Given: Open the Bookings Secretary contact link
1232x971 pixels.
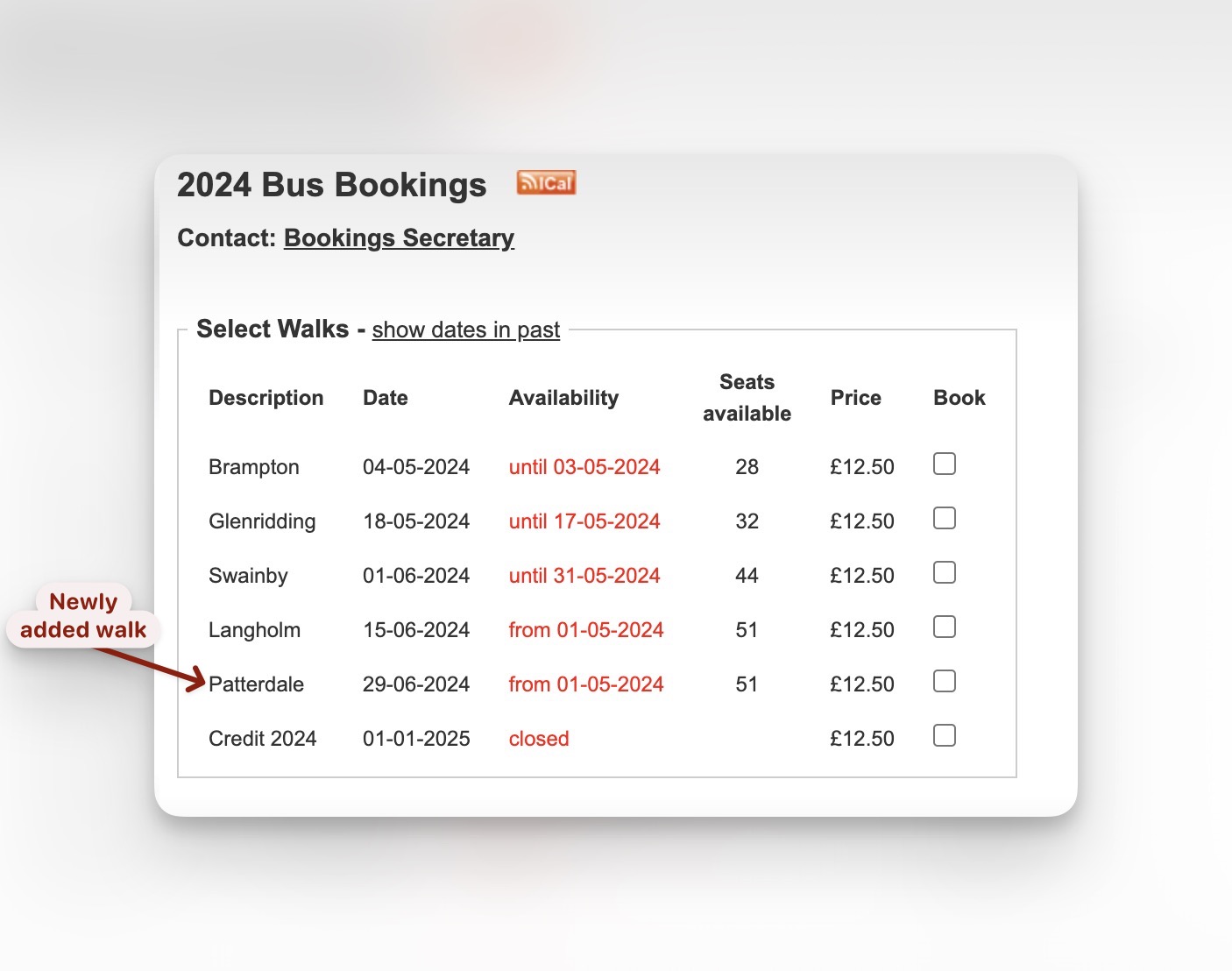Looking at the screenshot, I should 399,238.
